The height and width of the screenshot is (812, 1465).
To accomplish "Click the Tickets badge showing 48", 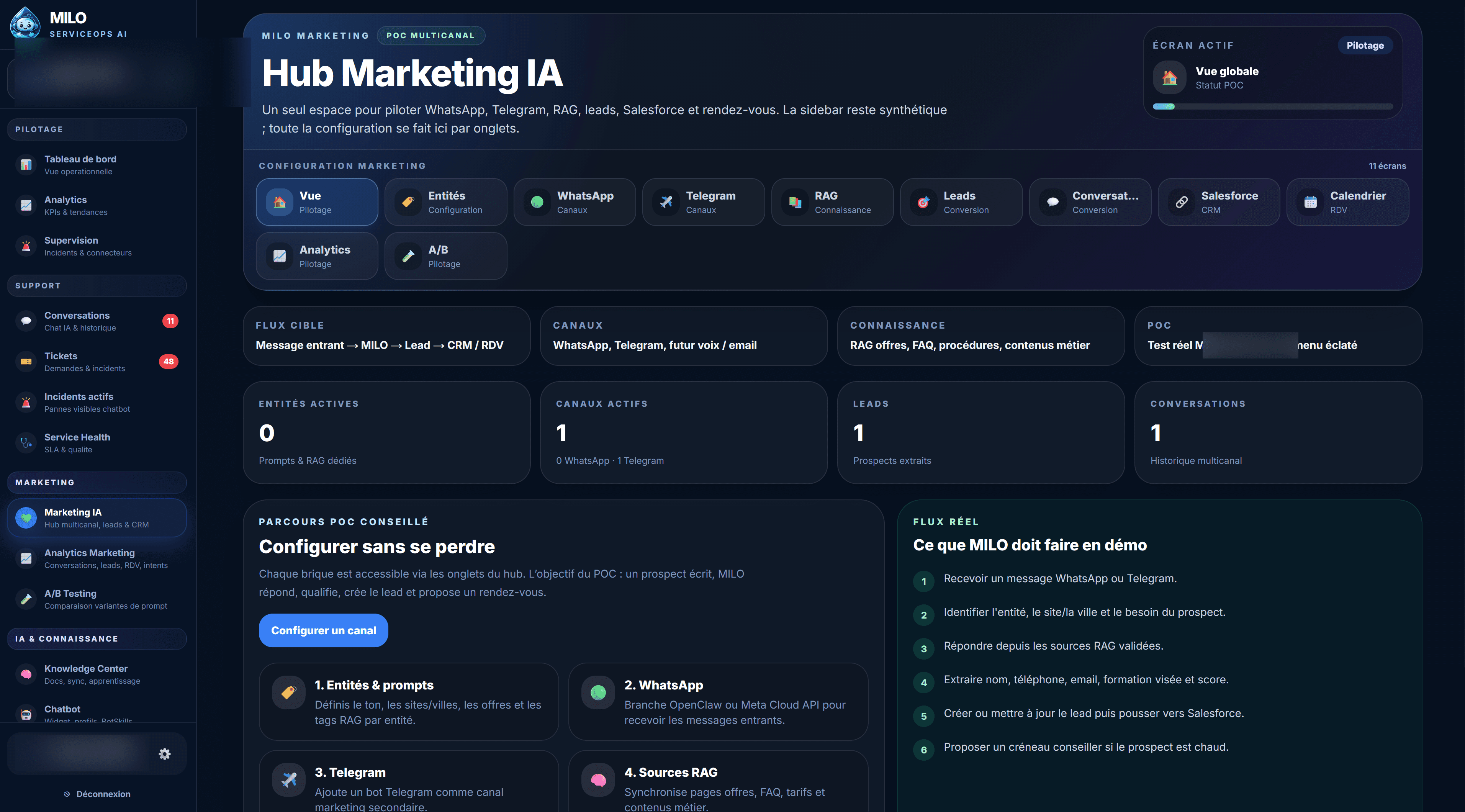I will [x=169, y=362].
